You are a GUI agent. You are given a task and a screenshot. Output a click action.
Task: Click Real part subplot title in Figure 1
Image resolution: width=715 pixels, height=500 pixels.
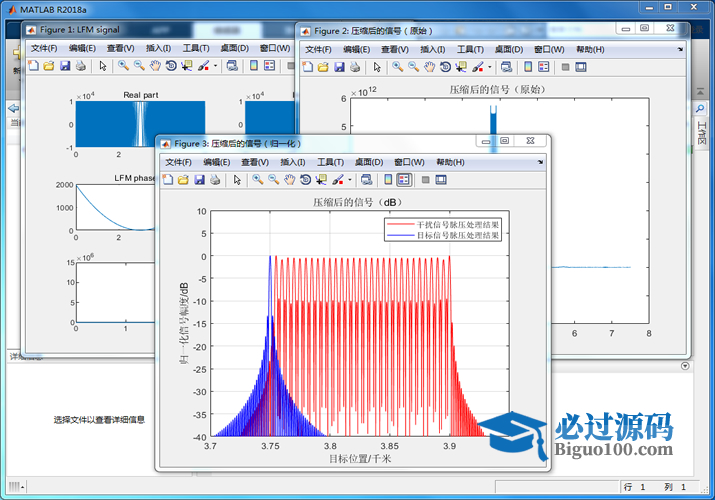pyautogui.click(x=141, y=95)
